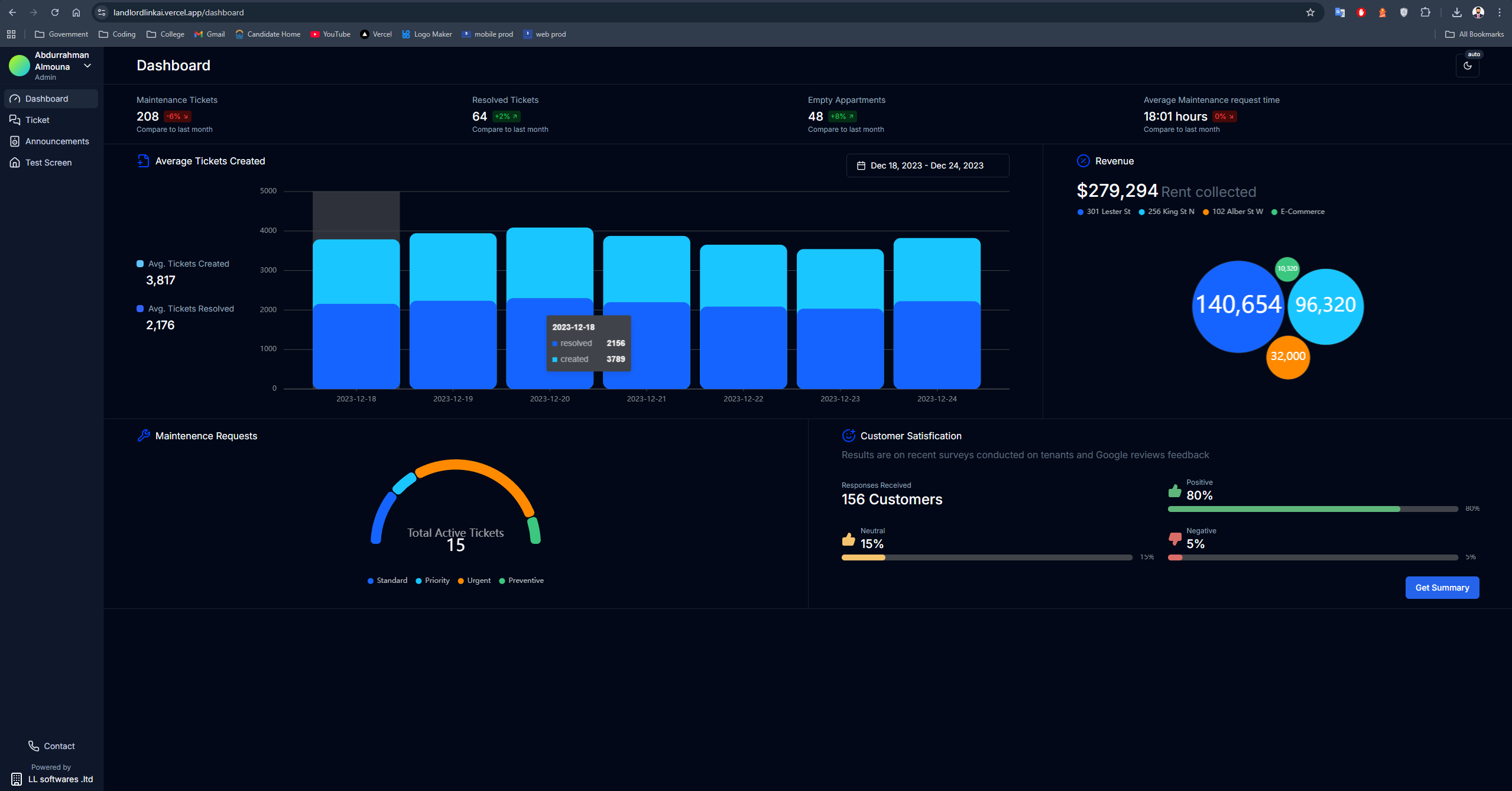The image size is (1512, 791).
Task: Toggle the dark mode moon icon
Action: pyautogui.click(x=1467, y=66)
